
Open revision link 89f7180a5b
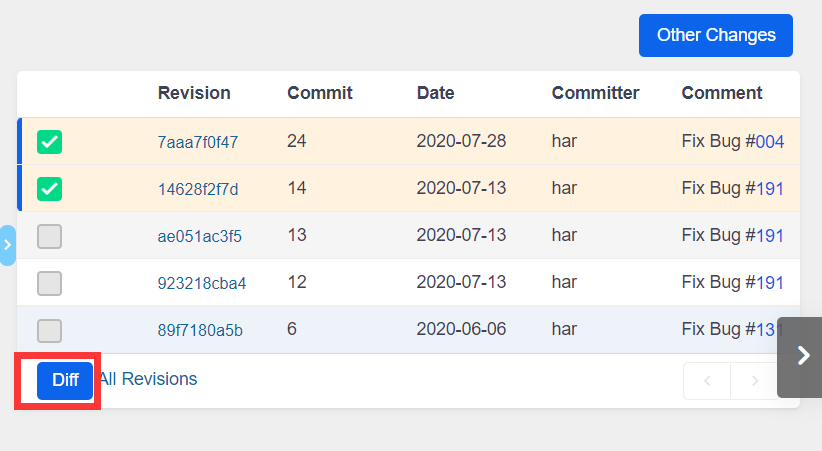pyautogui.click(x=200, y=330)
